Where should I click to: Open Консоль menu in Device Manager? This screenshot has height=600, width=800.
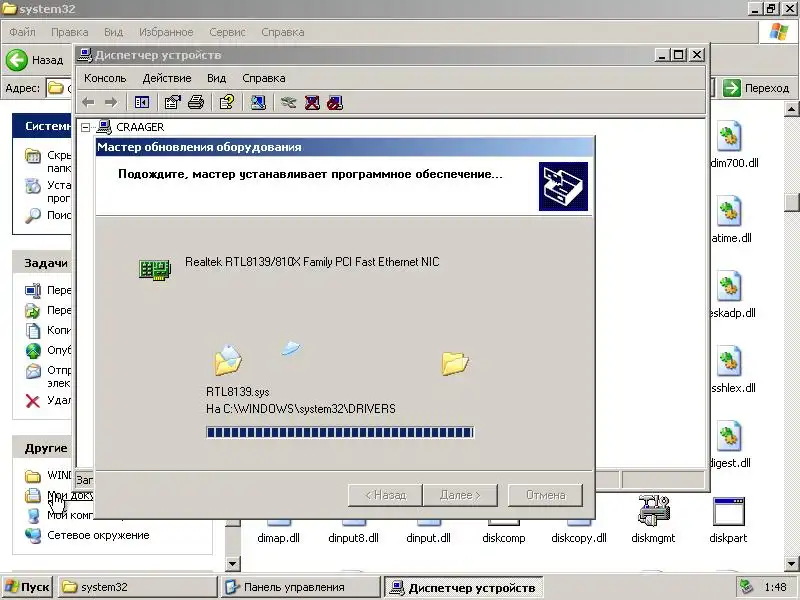[105, 78]
